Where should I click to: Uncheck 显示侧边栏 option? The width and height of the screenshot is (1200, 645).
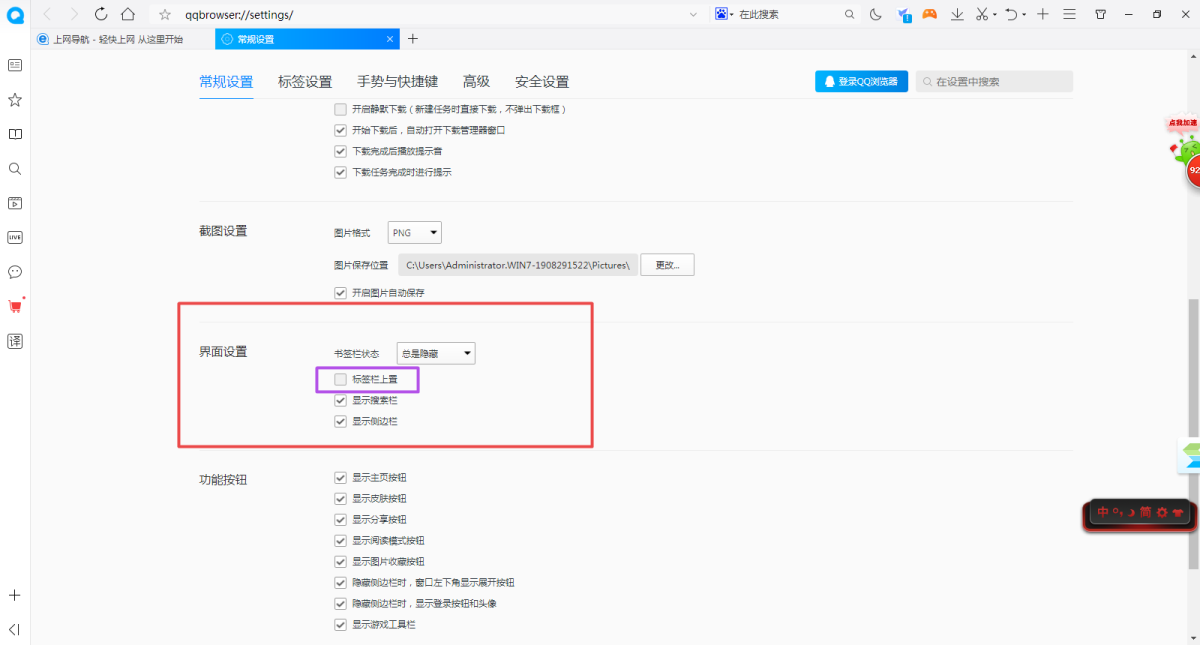pos(340,422)
